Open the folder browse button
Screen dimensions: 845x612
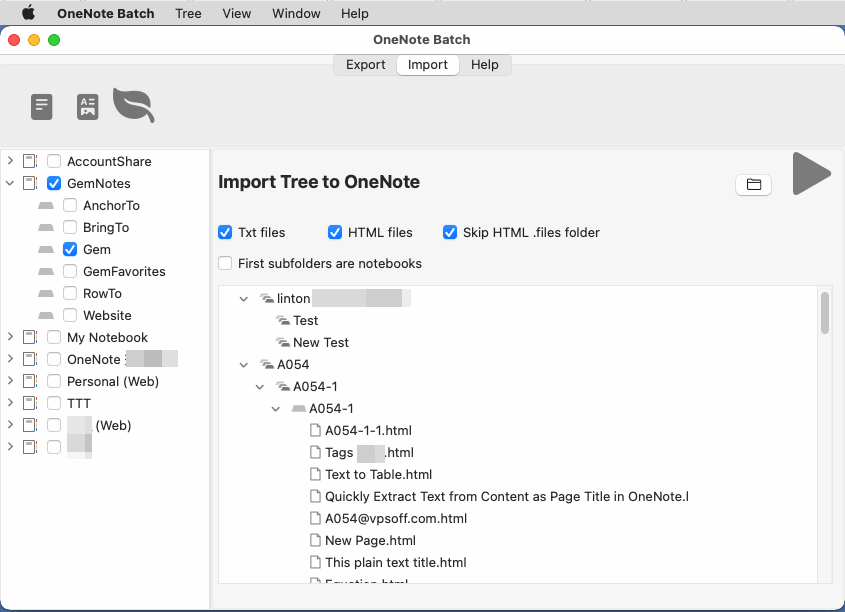pos(753,185)
